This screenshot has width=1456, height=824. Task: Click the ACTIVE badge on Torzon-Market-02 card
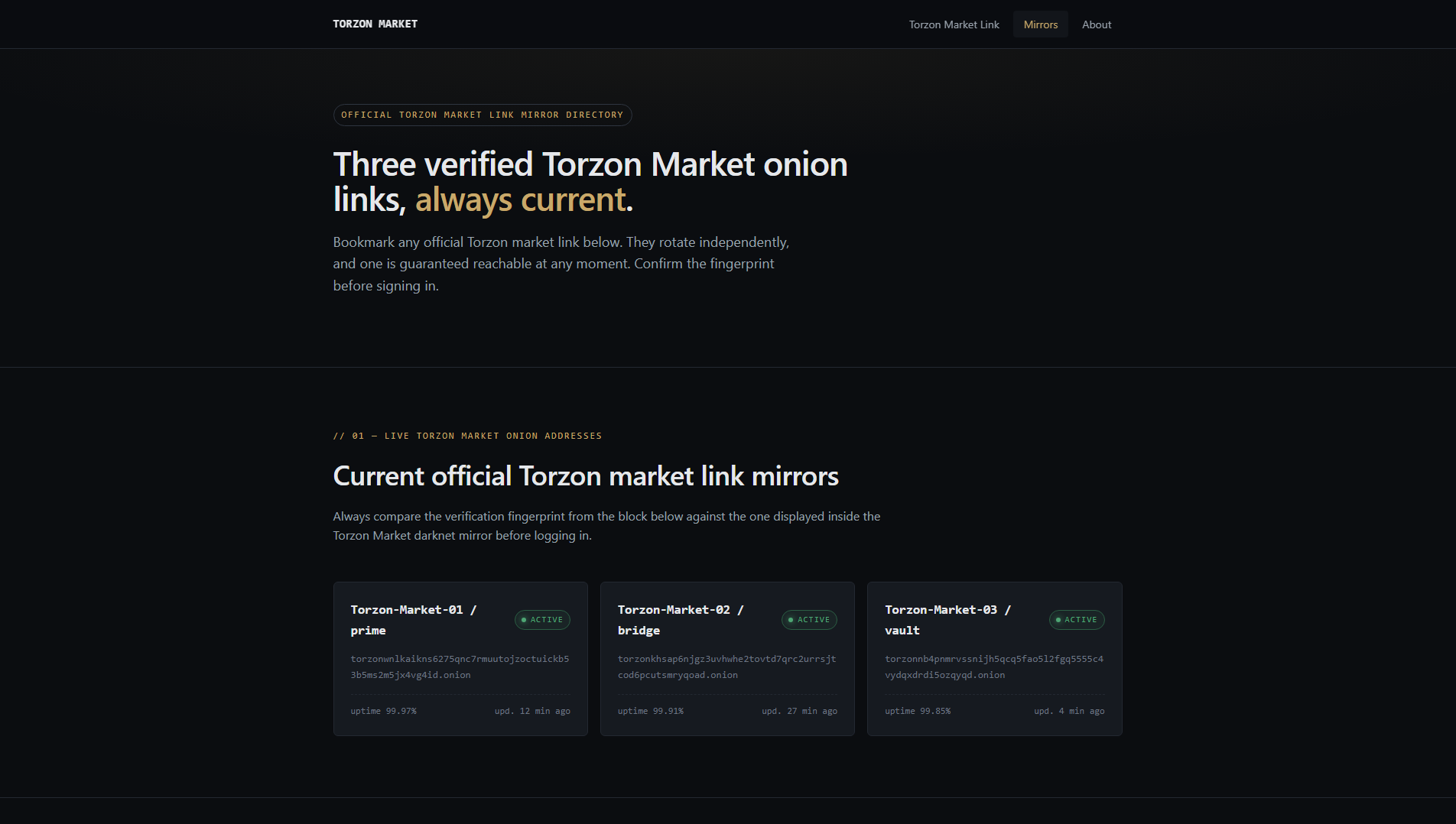pyautogui.click(x=809, y=620)
